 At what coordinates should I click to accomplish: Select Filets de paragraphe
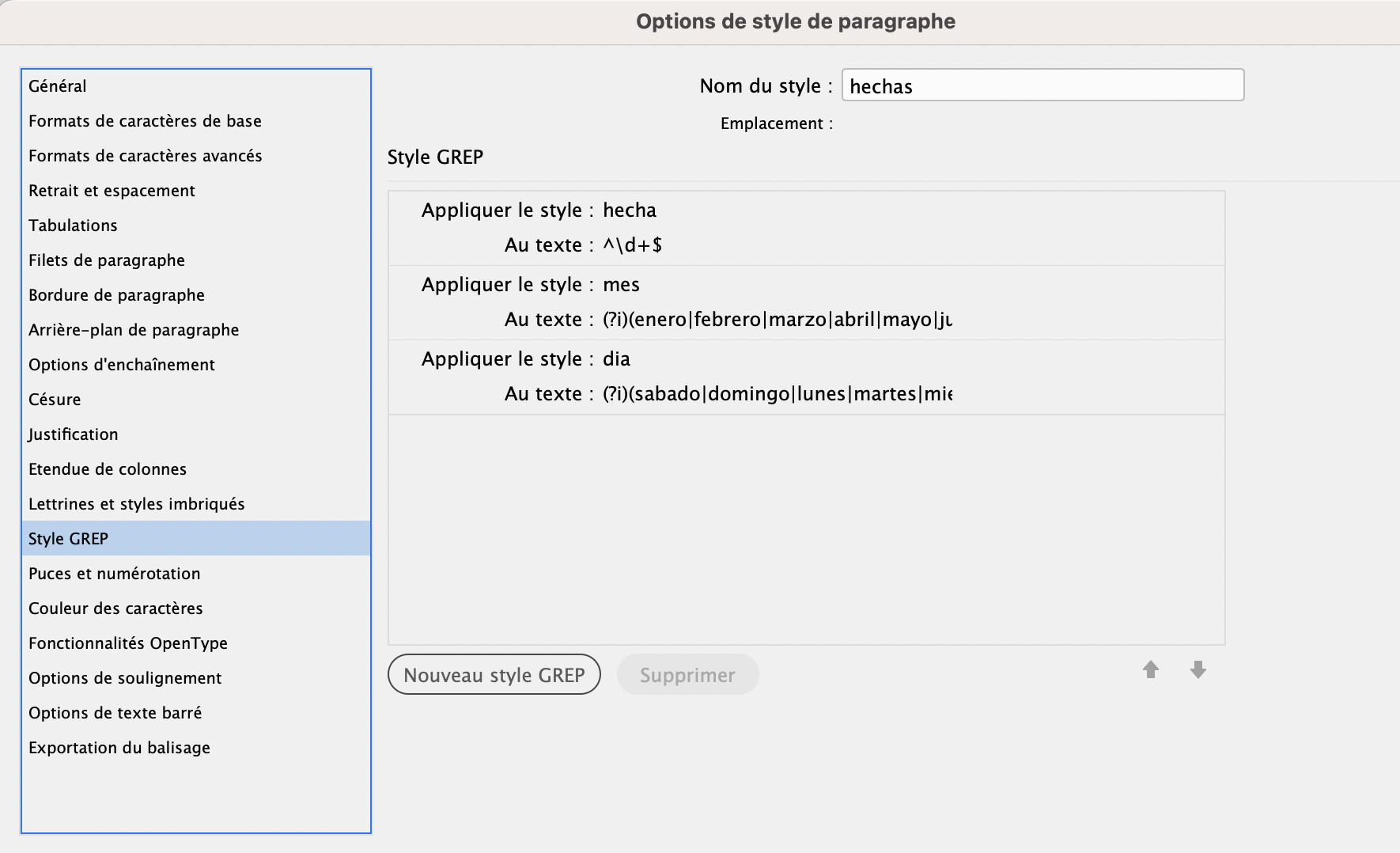(x=107, y=260)
